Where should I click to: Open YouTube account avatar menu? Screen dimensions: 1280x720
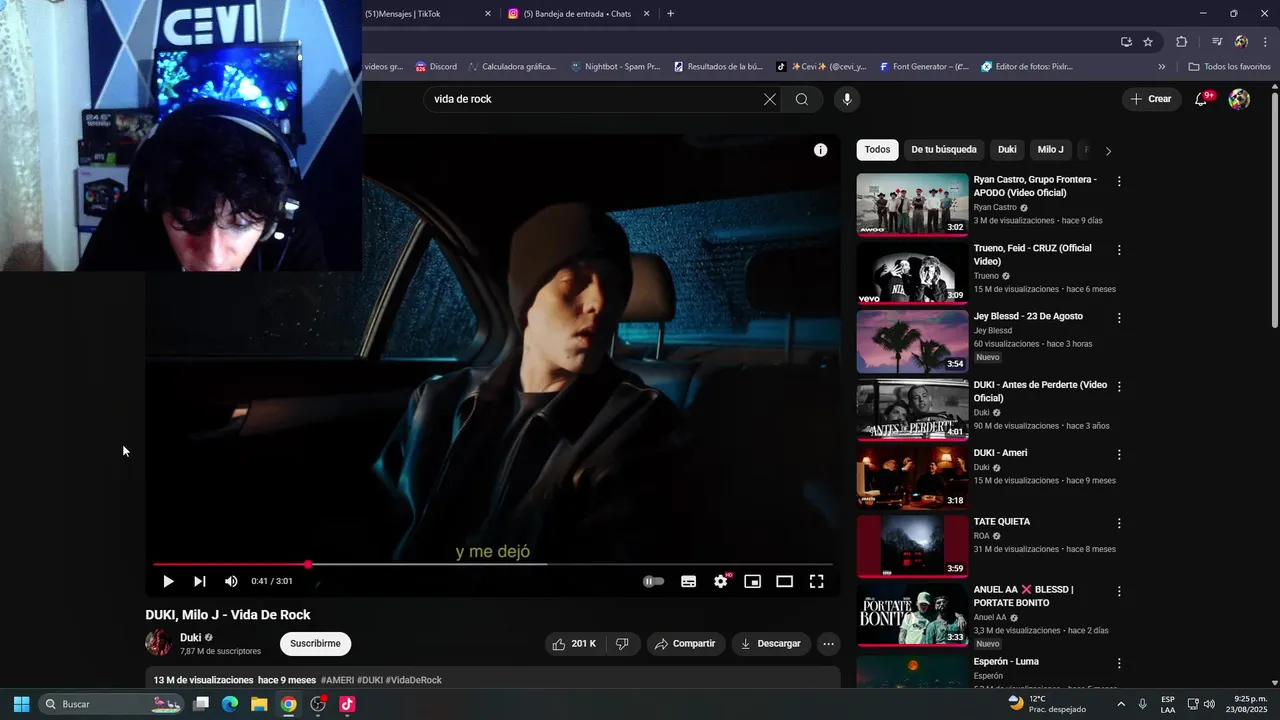1239,99
